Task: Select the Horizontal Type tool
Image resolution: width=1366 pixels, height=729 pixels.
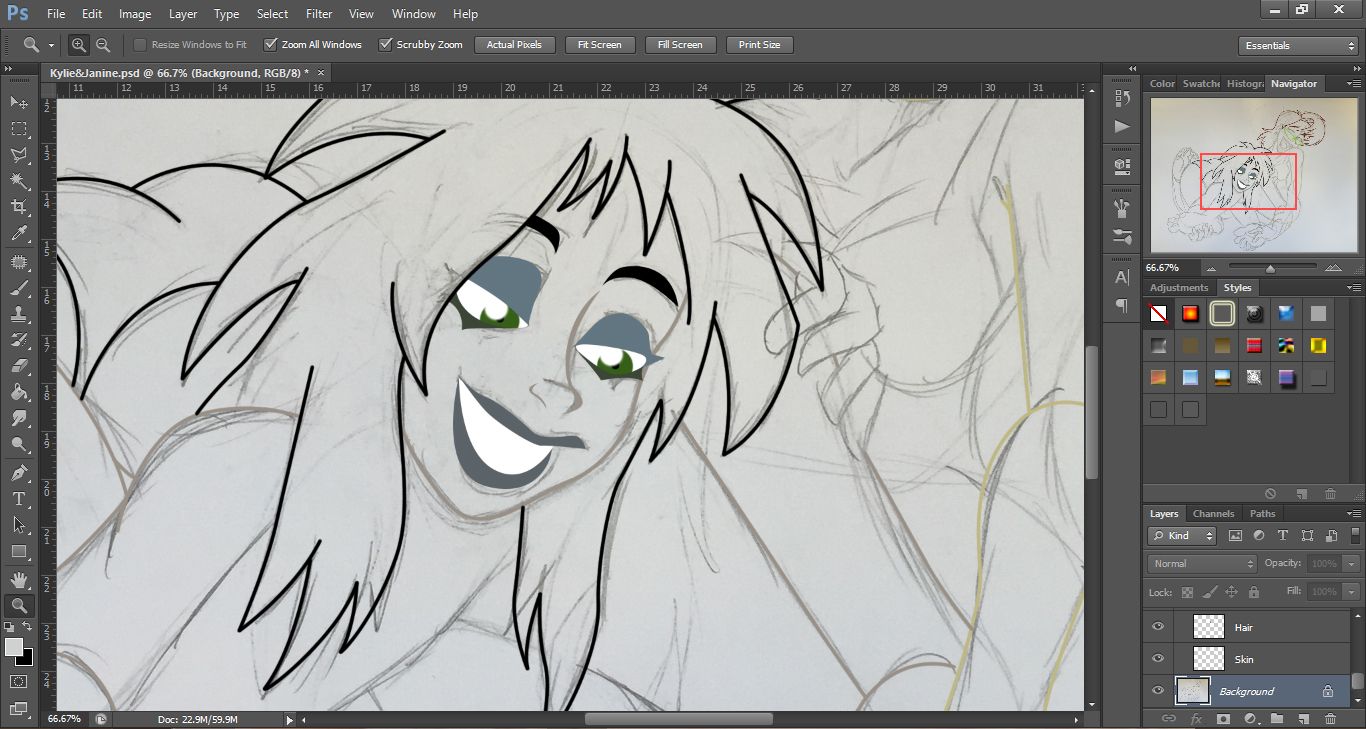Action: click(x=18, y=499)
